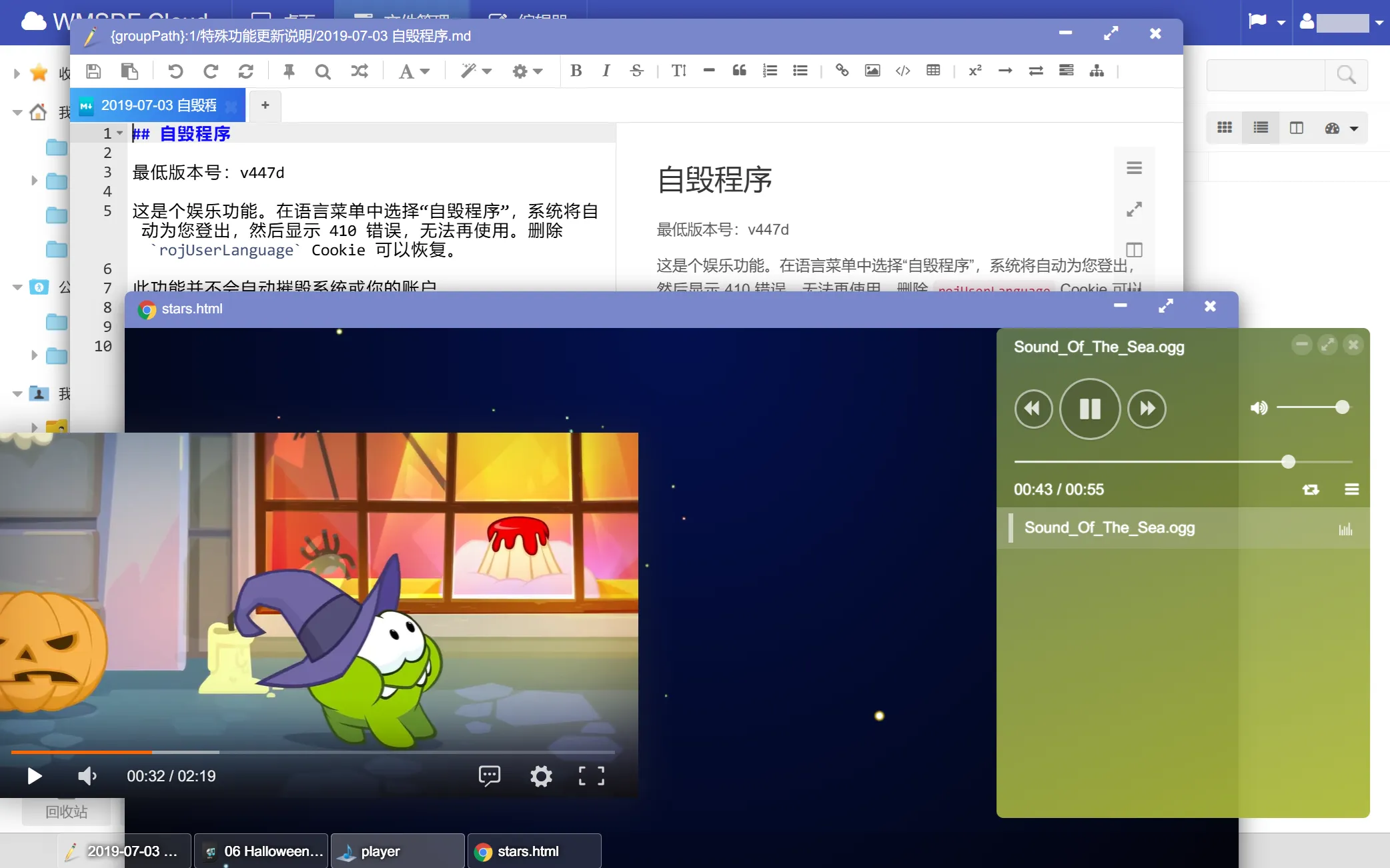The width and height of the screenshot is (1390, 868).
Task: Switch to the stars.html taskbar item
Action: click(x=534, y=851)
